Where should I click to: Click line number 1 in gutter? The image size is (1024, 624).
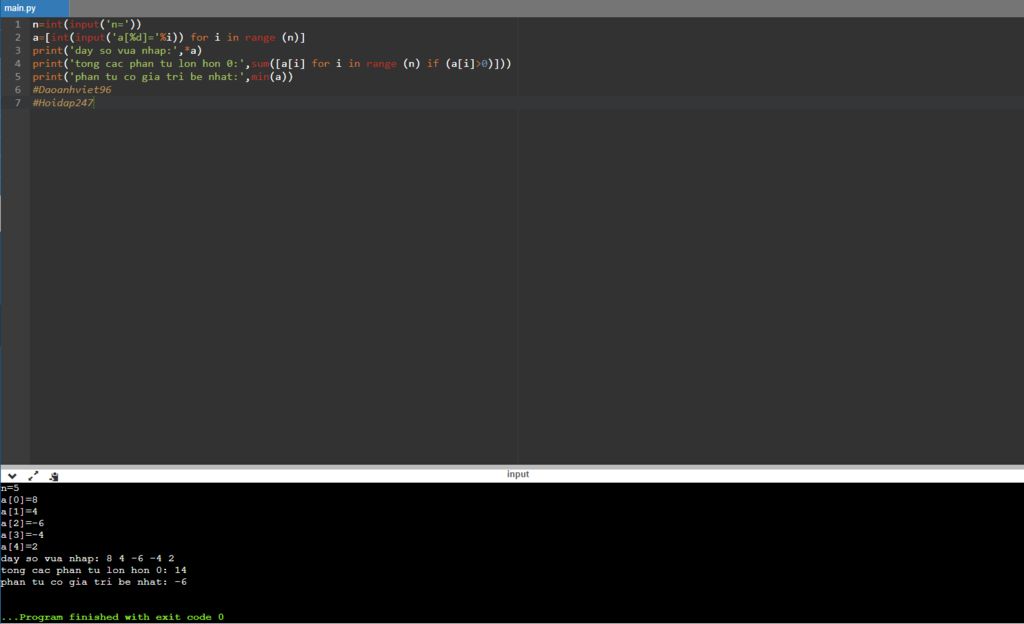18,24
